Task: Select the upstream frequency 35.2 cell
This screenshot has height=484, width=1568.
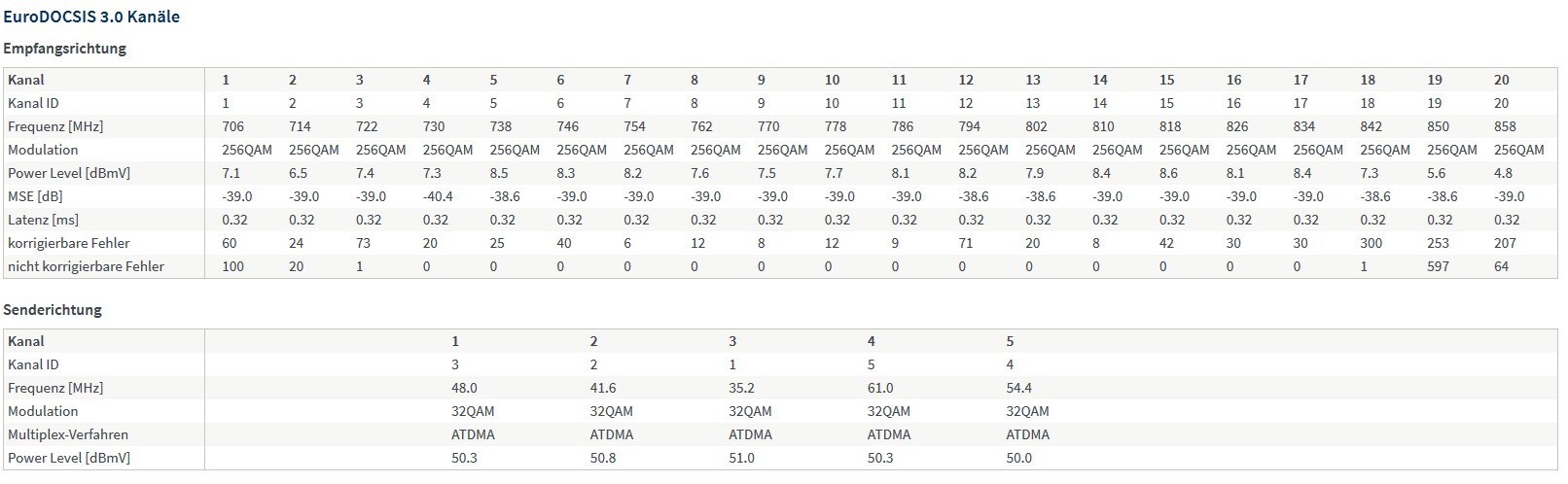Action: click(x=741, y=388)
